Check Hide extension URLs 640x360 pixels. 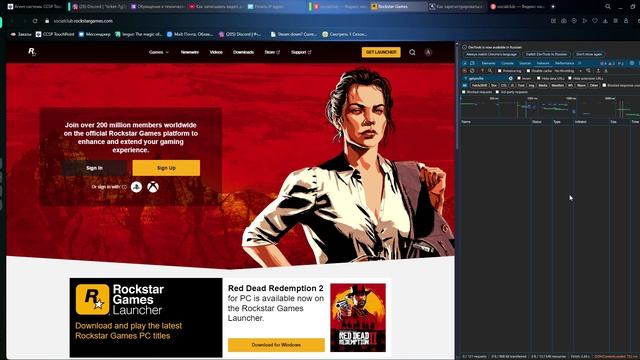[x=570, y=78]
